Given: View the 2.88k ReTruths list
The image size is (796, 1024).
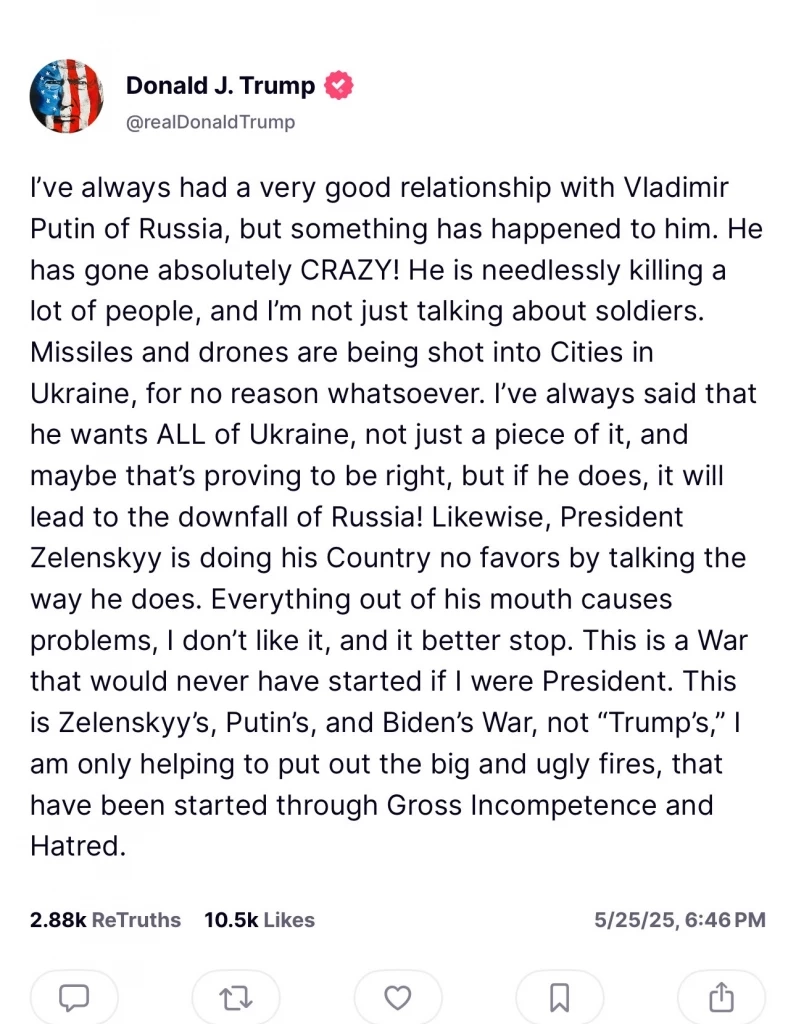Looking at the screenshot, I should pyautogui.click(x=105, y=920).
